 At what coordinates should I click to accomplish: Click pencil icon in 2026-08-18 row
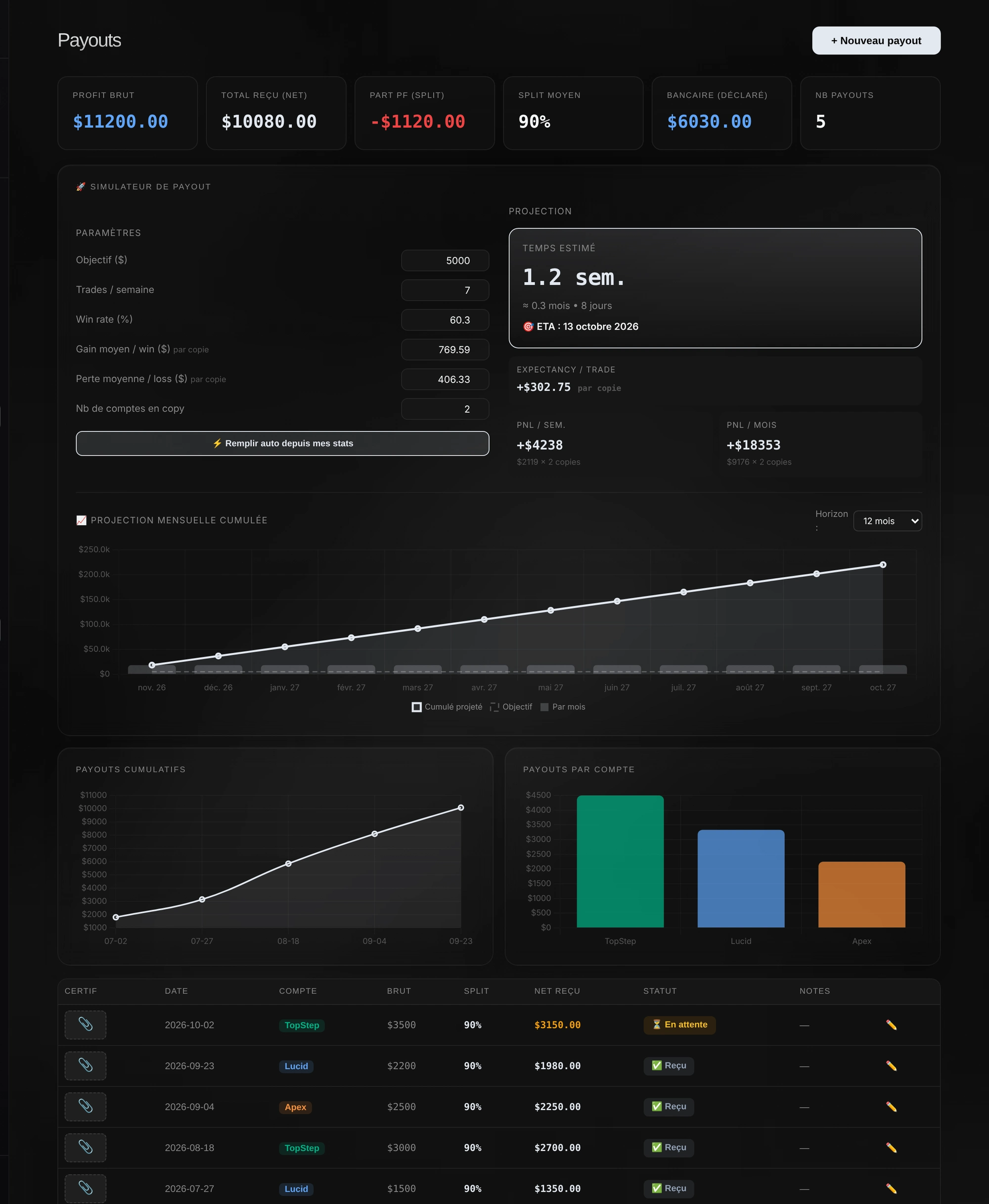click(x=891, y=1148)
